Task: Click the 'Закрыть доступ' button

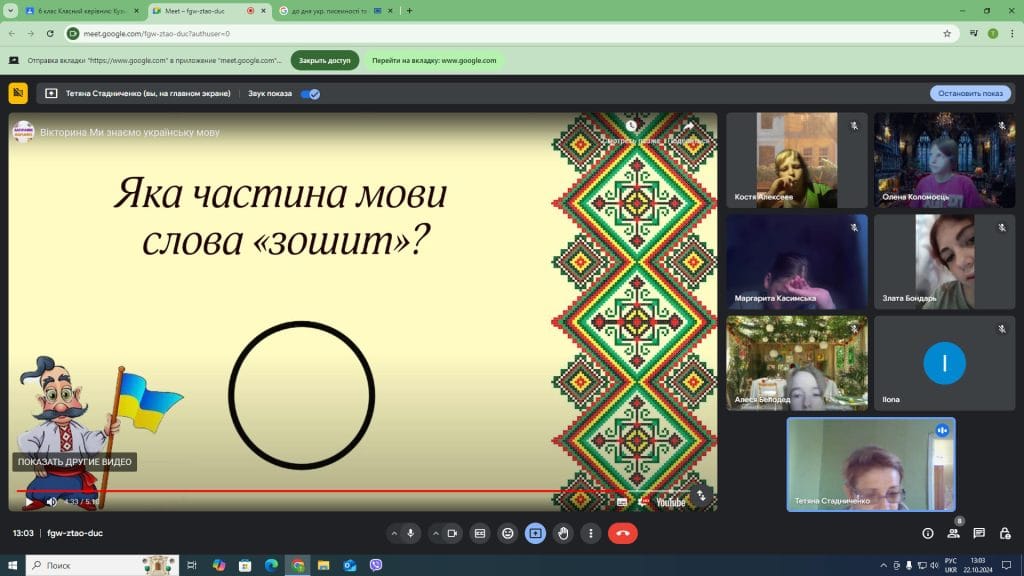Action: tap(325, 60)
